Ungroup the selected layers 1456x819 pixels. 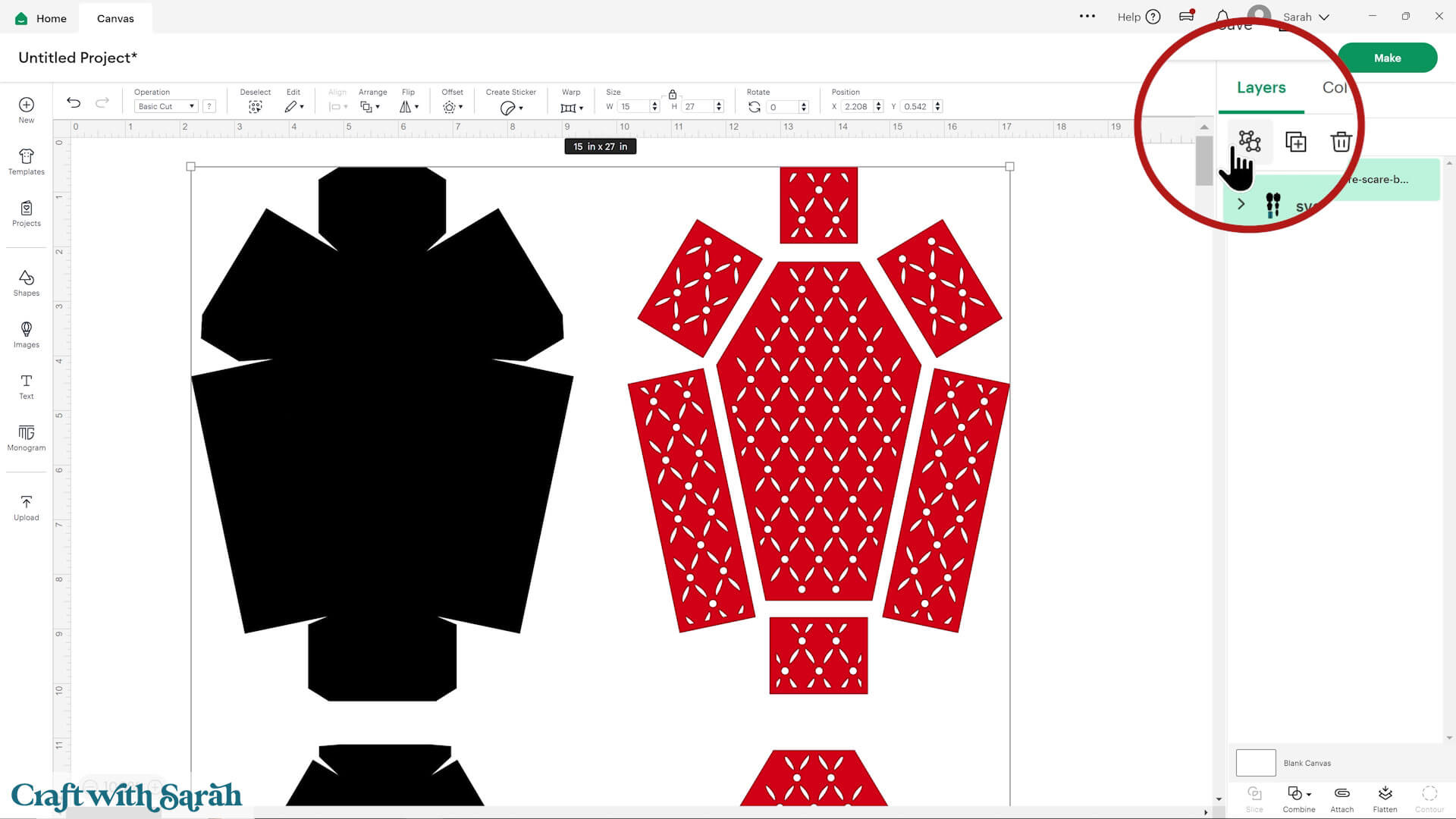point(1250,142)
